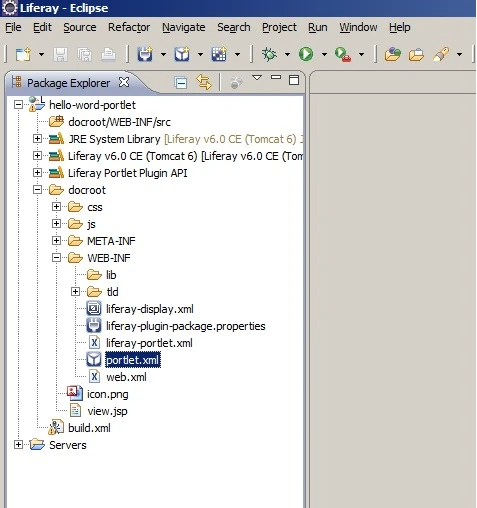Open the Debug dropdown arrow
The image size is (477, 508).
click(287, 54)
